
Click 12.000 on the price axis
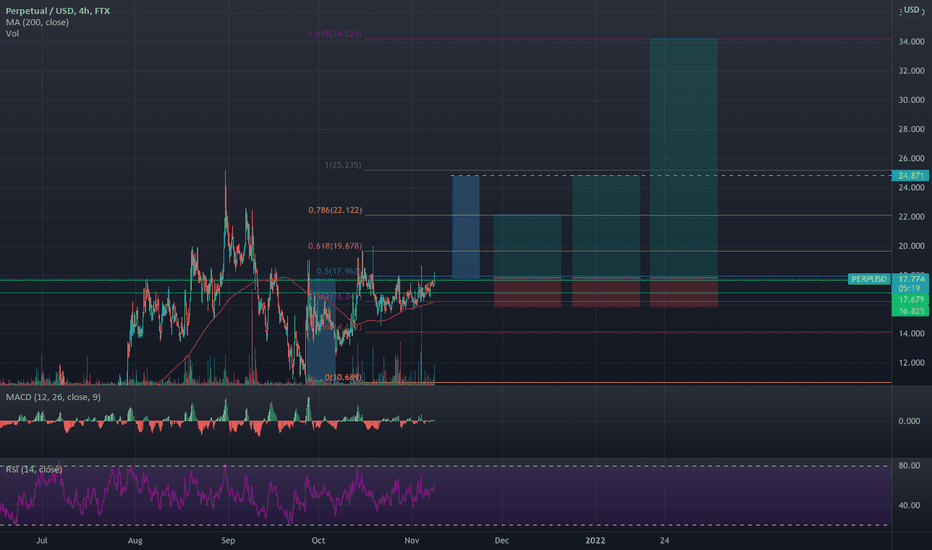tap(911, 363)
